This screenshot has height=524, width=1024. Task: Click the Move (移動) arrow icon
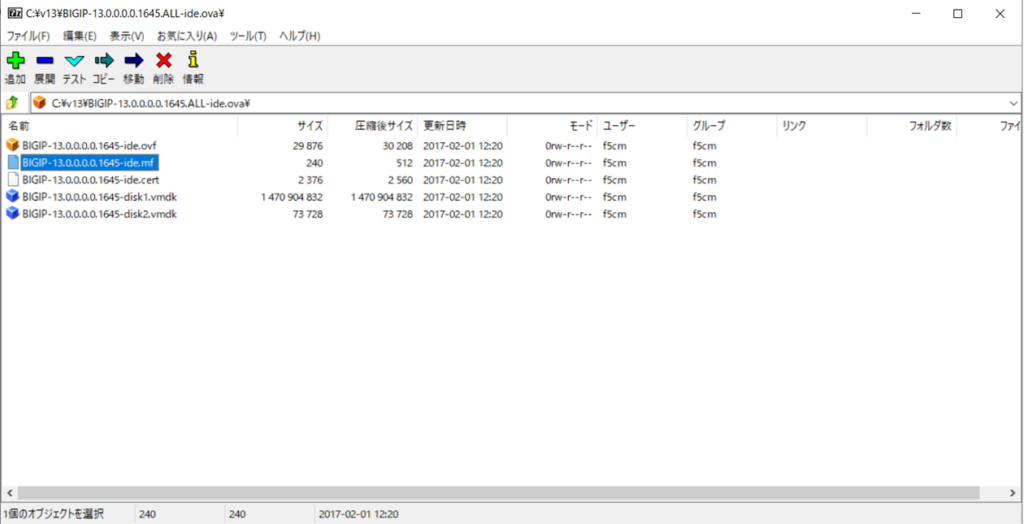pos(133,61)
